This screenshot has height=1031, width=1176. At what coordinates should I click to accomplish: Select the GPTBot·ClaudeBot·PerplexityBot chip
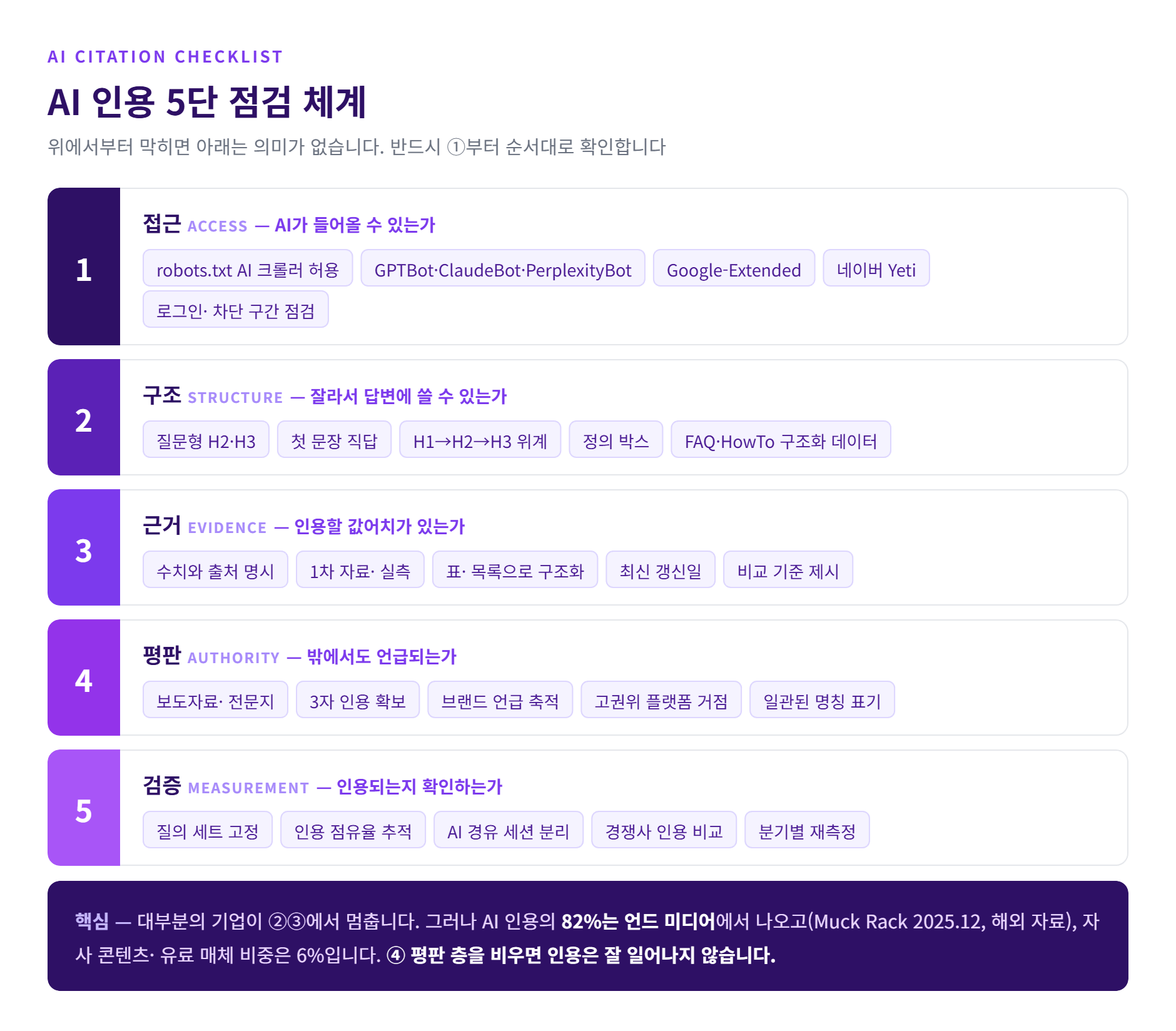click(502, 268)
